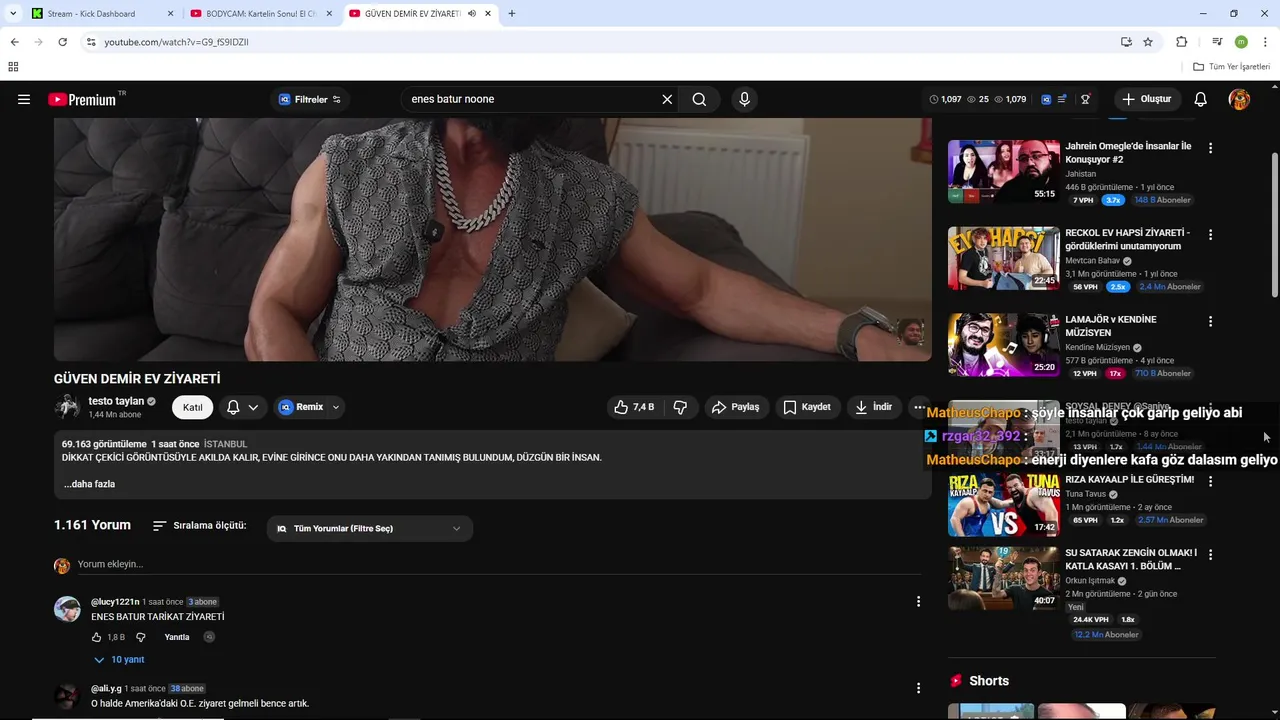This screenshot has height=720, width=1280.
Task: Open testo taylan channel avatar
Action: pos(67,406)
